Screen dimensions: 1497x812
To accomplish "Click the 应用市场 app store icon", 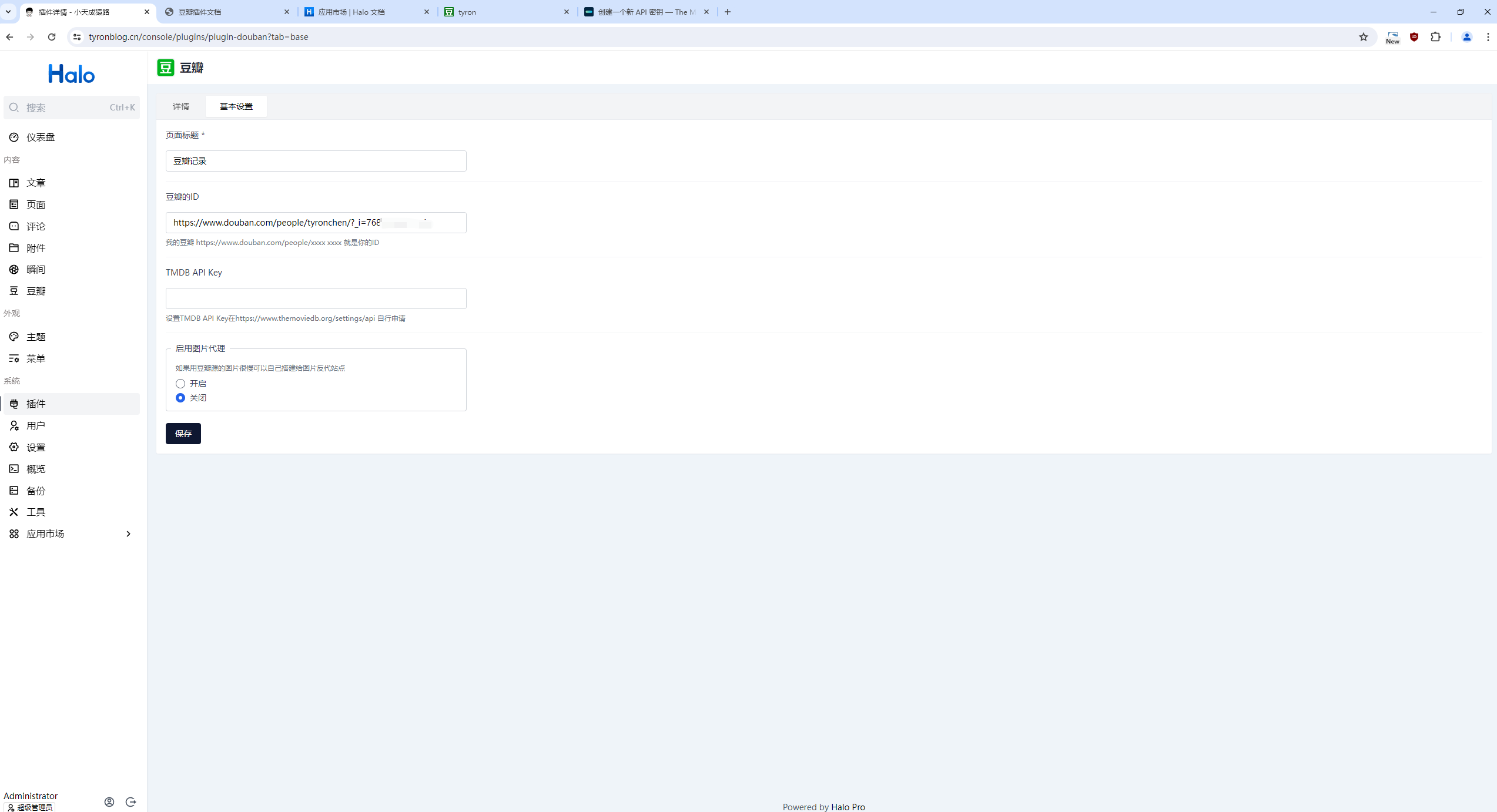I will pyautogui.click(x=14, y=533).
